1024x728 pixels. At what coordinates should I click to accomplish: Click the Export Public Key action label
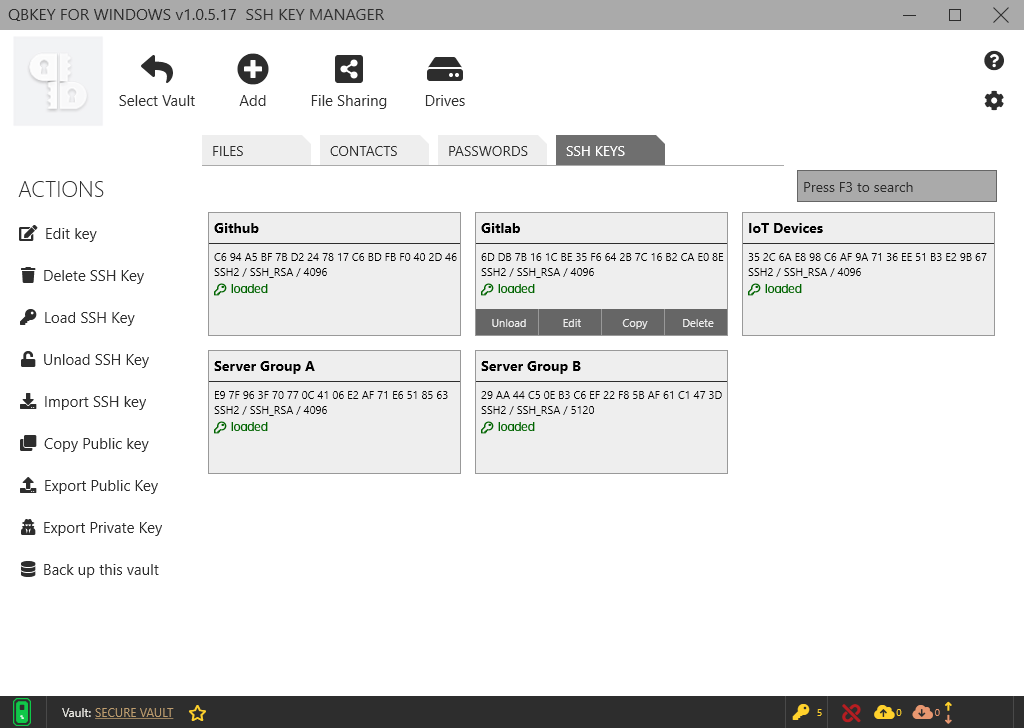[x=101, y=486]
